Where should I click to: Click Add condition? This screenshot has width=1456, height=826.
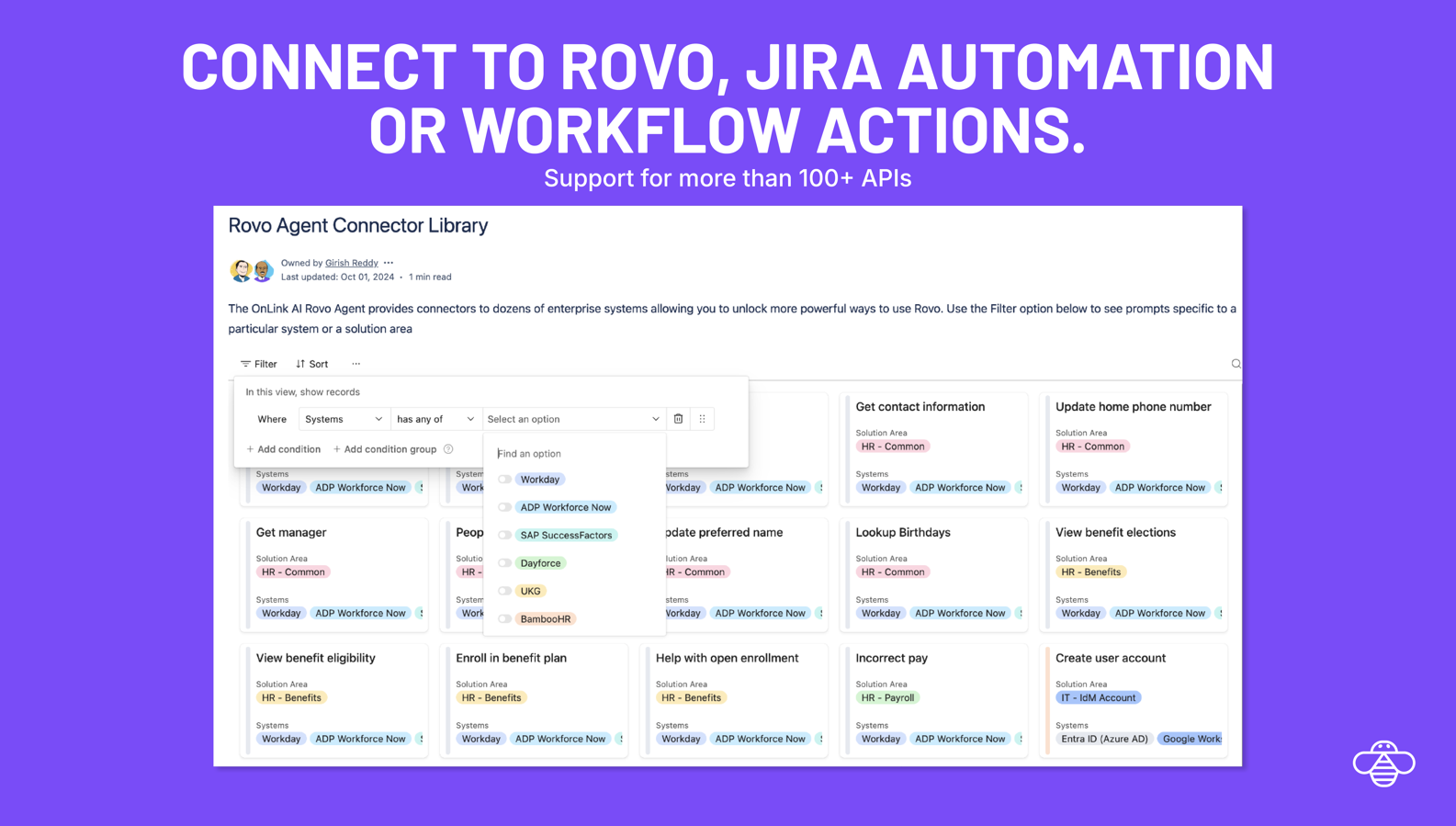[x=283, y=449]
